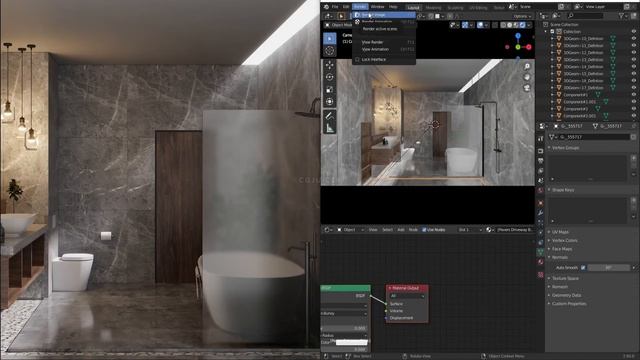640x360 pixels.
Task: Hide the 3DGeom~17_Definition object
Action: pos(634,88)
